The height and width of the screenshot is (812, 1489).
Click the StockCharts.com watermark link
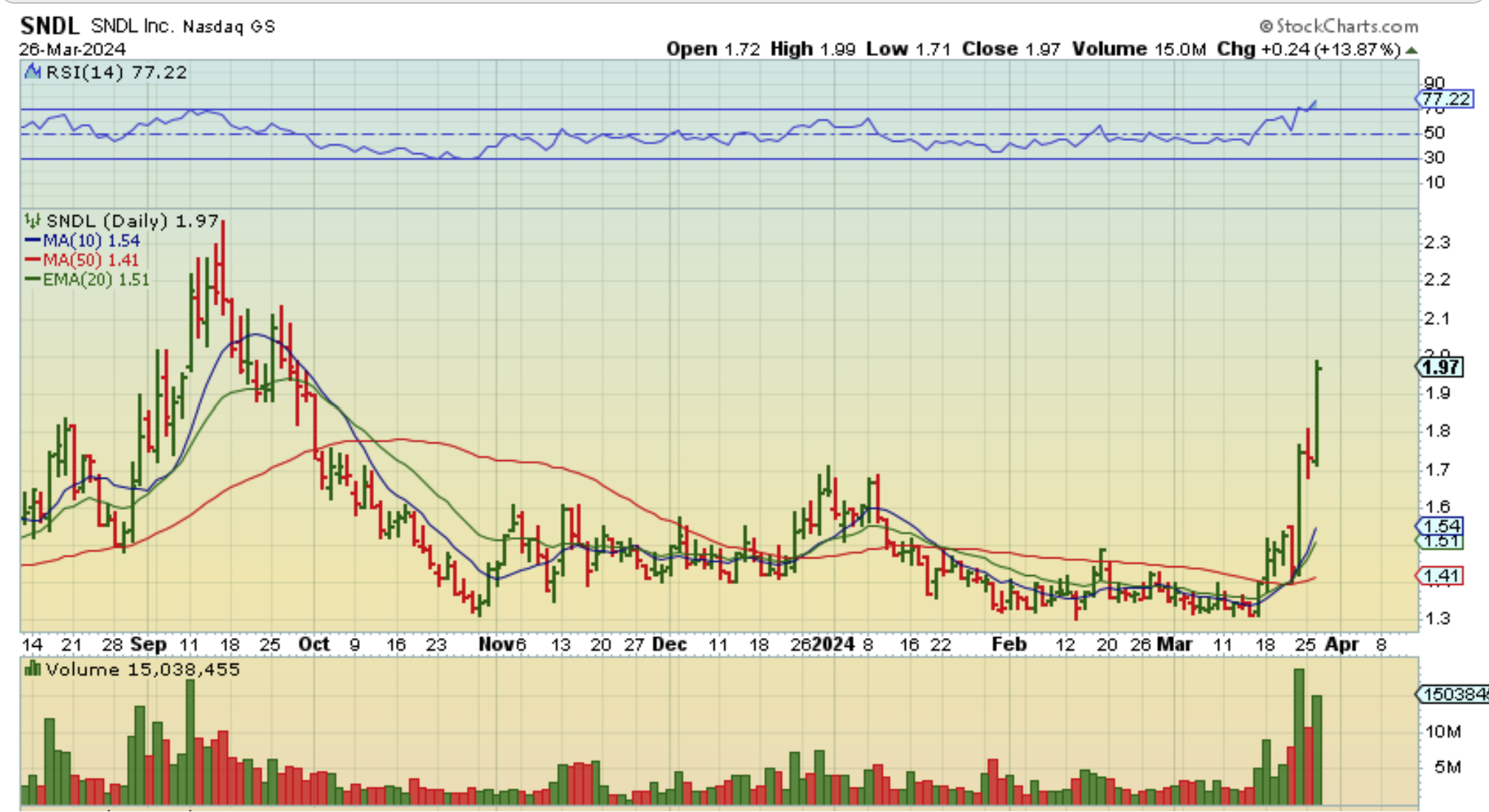1339,27
